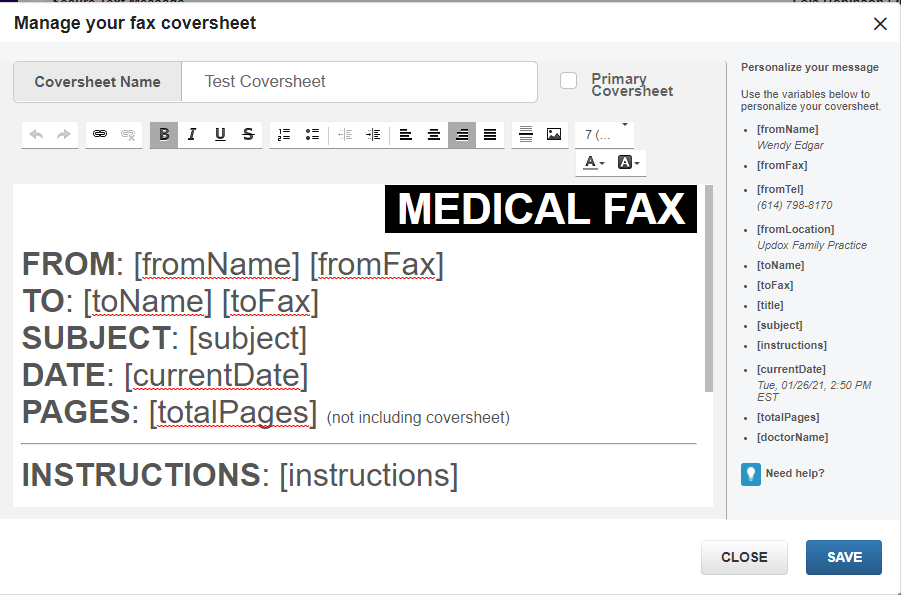Align text left
The height and width of the screenshot is (595, 901).
coord(406,135)
